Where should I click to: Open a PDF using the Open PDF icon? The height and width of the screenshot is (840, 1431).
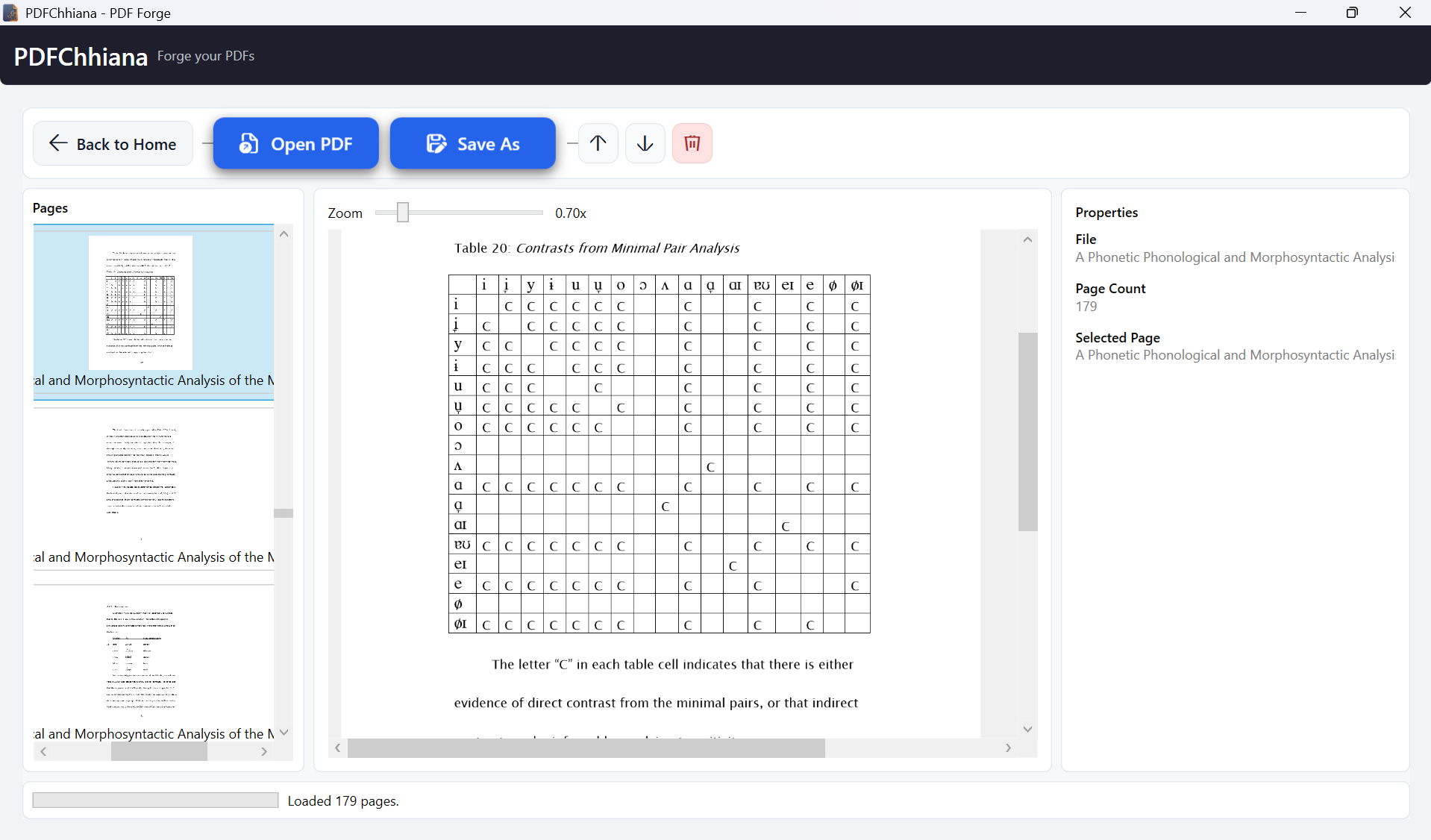coord(248,143)
